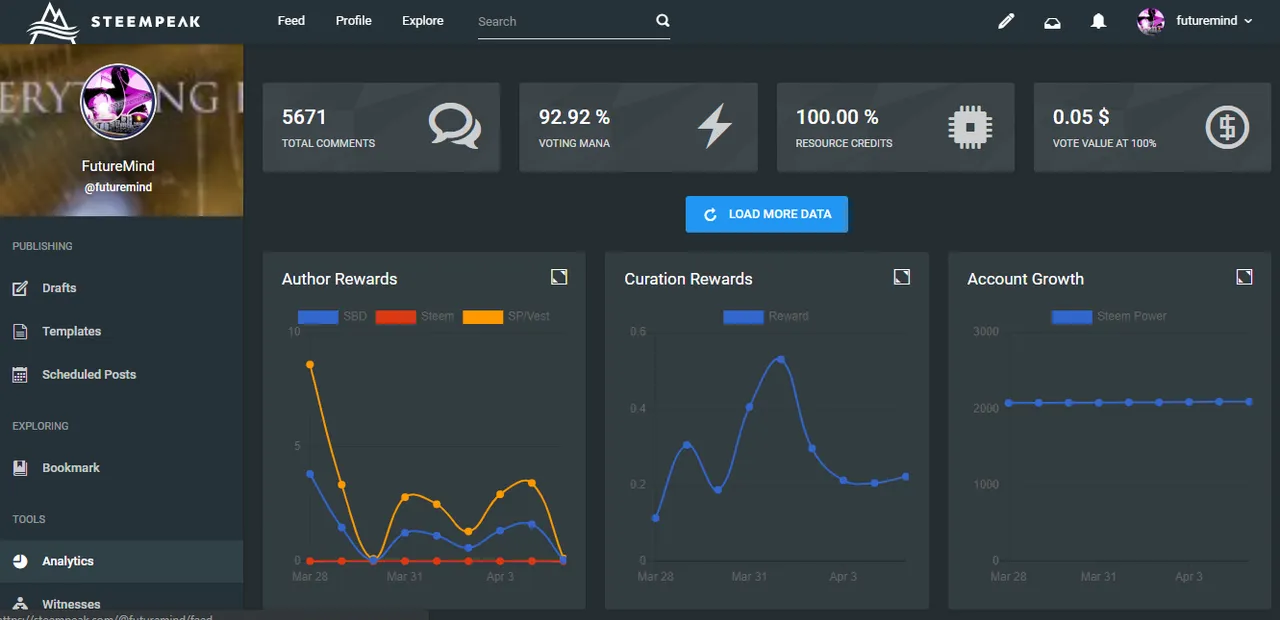Click the pencil compose post icon
The height and width of the screenshot is (620, 1280).
pyautogui.click(x=1006, y=21)
